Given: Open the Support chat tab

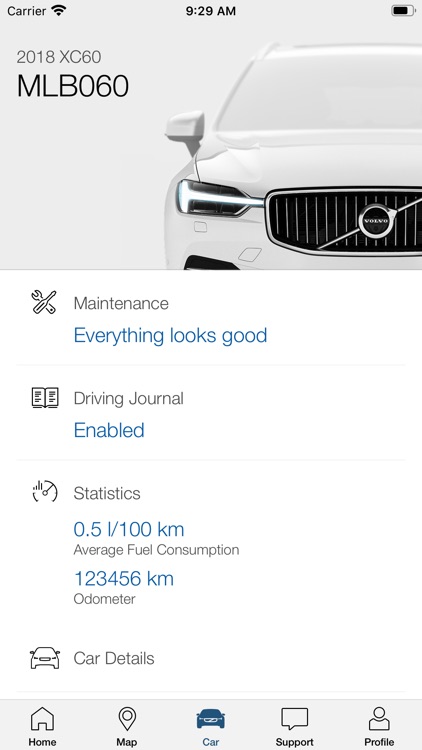Looking at the screenshot, I should pos(294,726).
